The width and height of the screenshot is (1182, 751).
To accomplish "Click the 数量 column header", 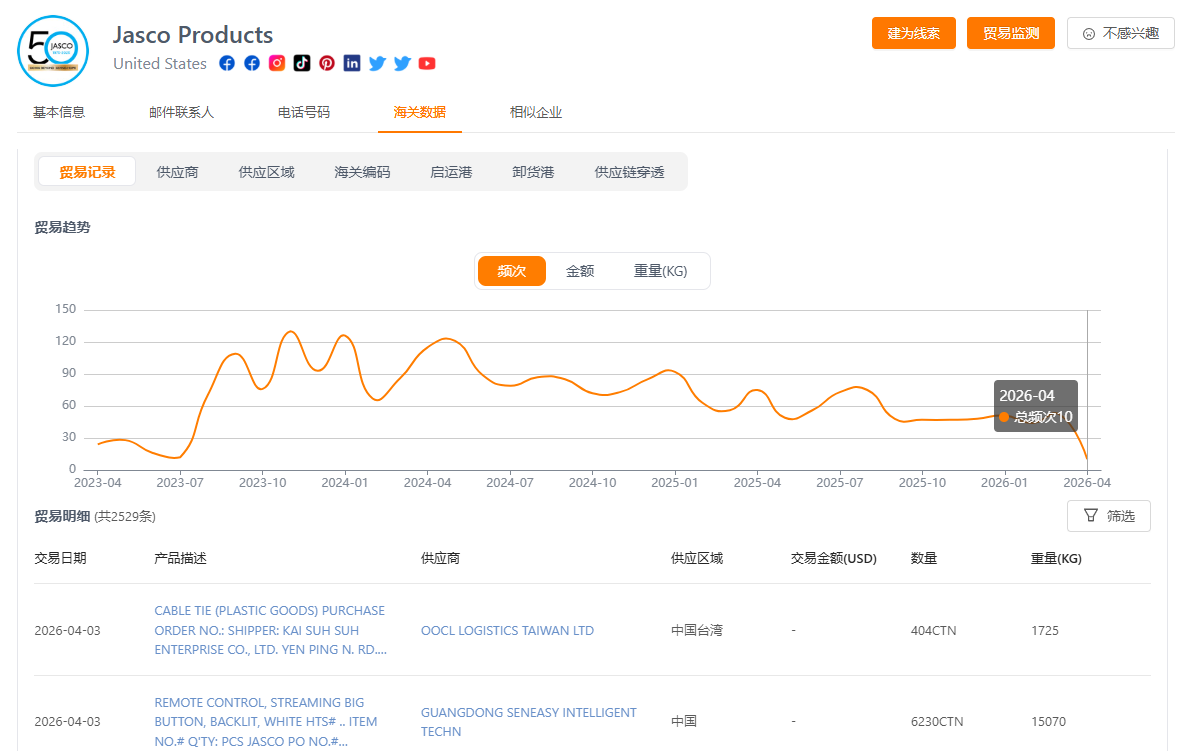I will point(923,558).
